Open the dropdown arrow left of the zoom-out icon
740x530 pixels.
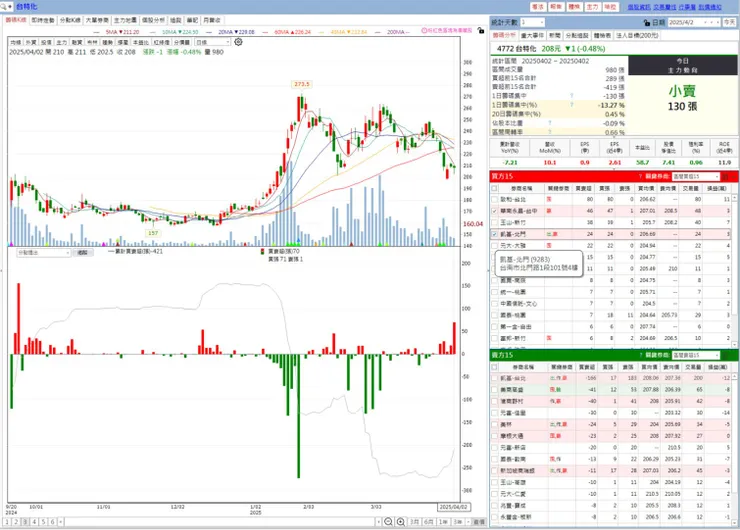coord(378,522)
